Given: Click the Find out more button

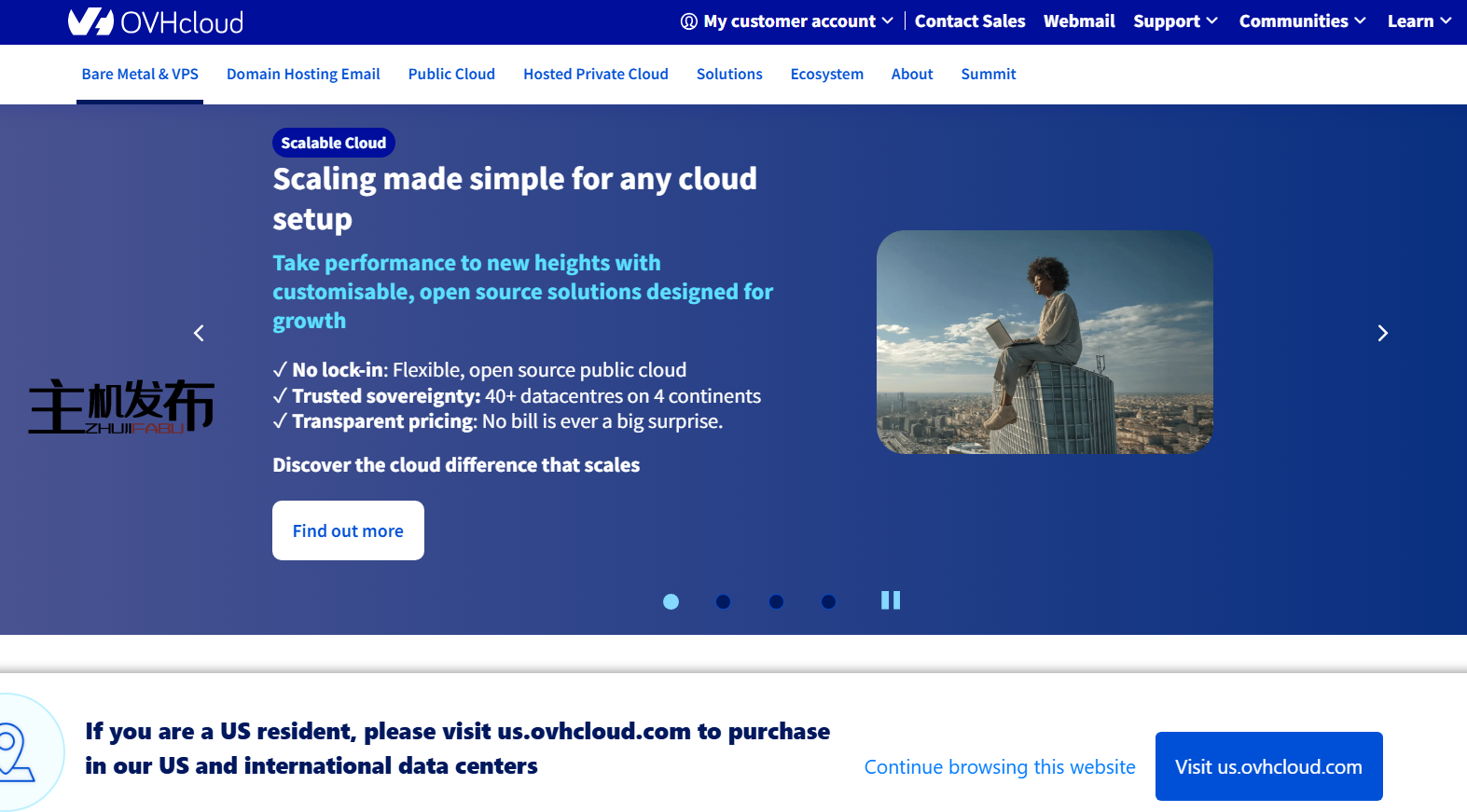Looking at the screenshot, I should [x=348, y=530].
